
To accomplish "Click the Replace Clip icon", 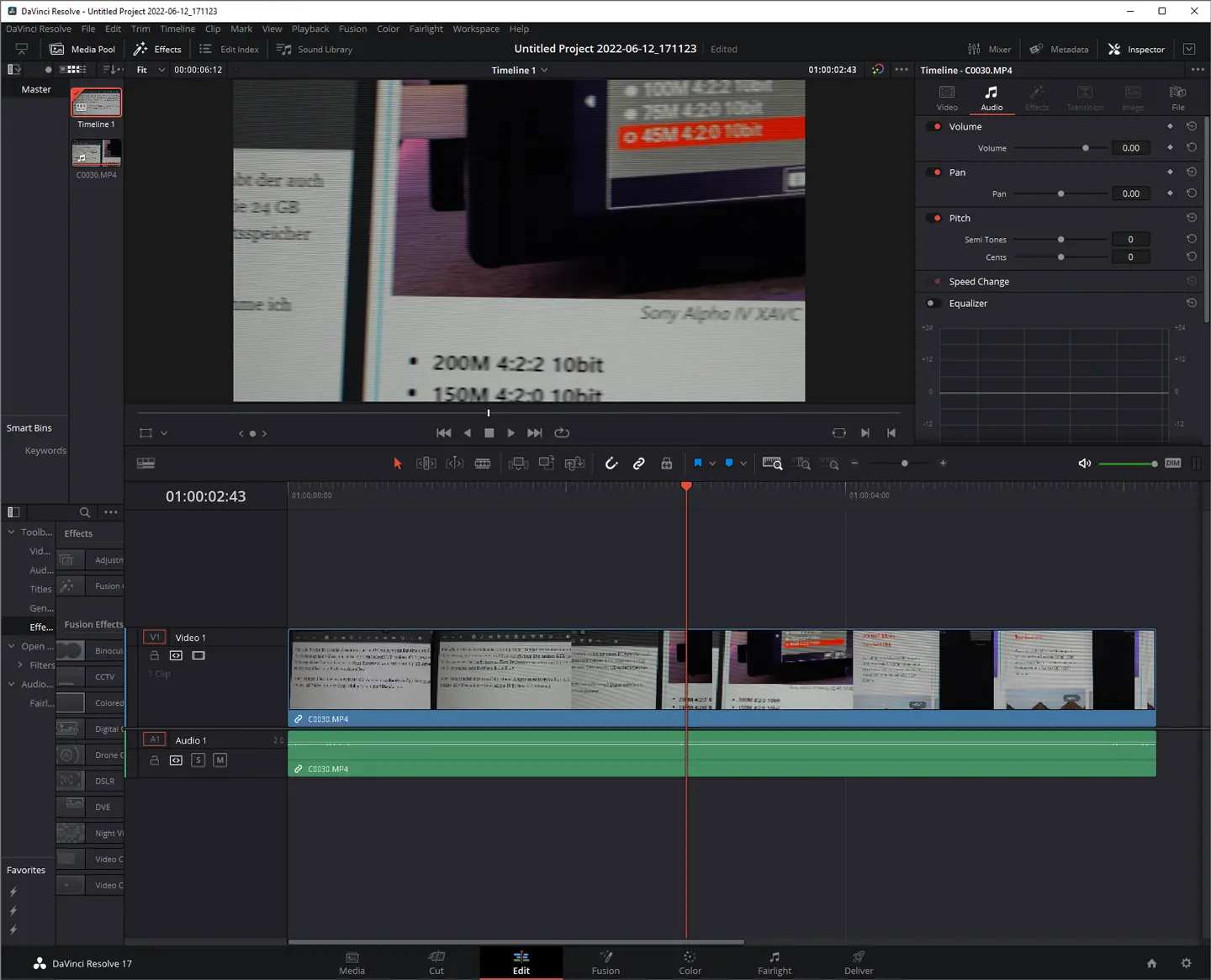I will pos(575,464).
